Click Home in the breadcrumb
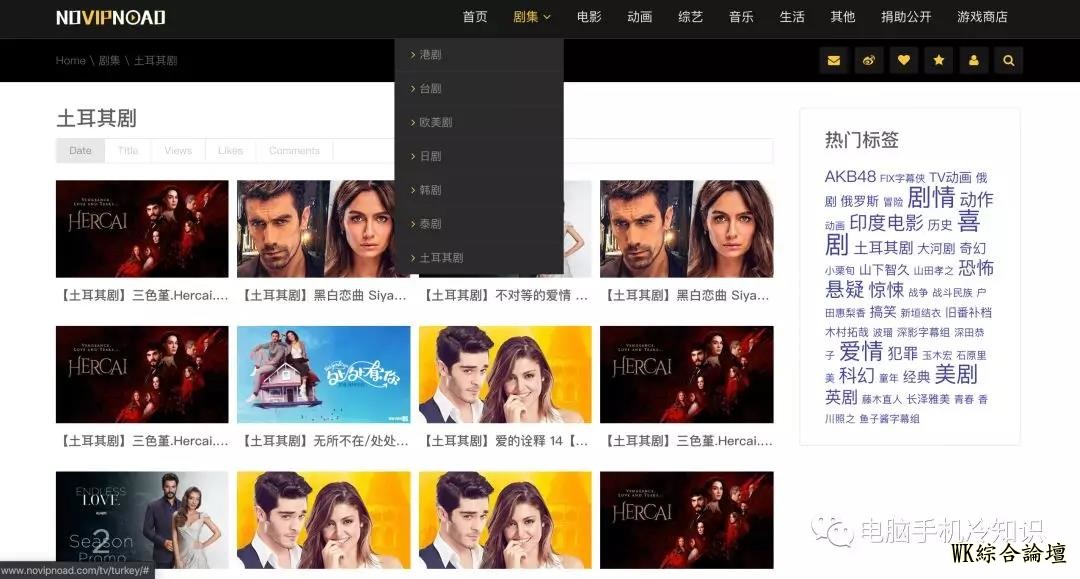Image resolution: width=1080 pixels, height=579 pixels. pyautogui.click(x=70, y=61)
